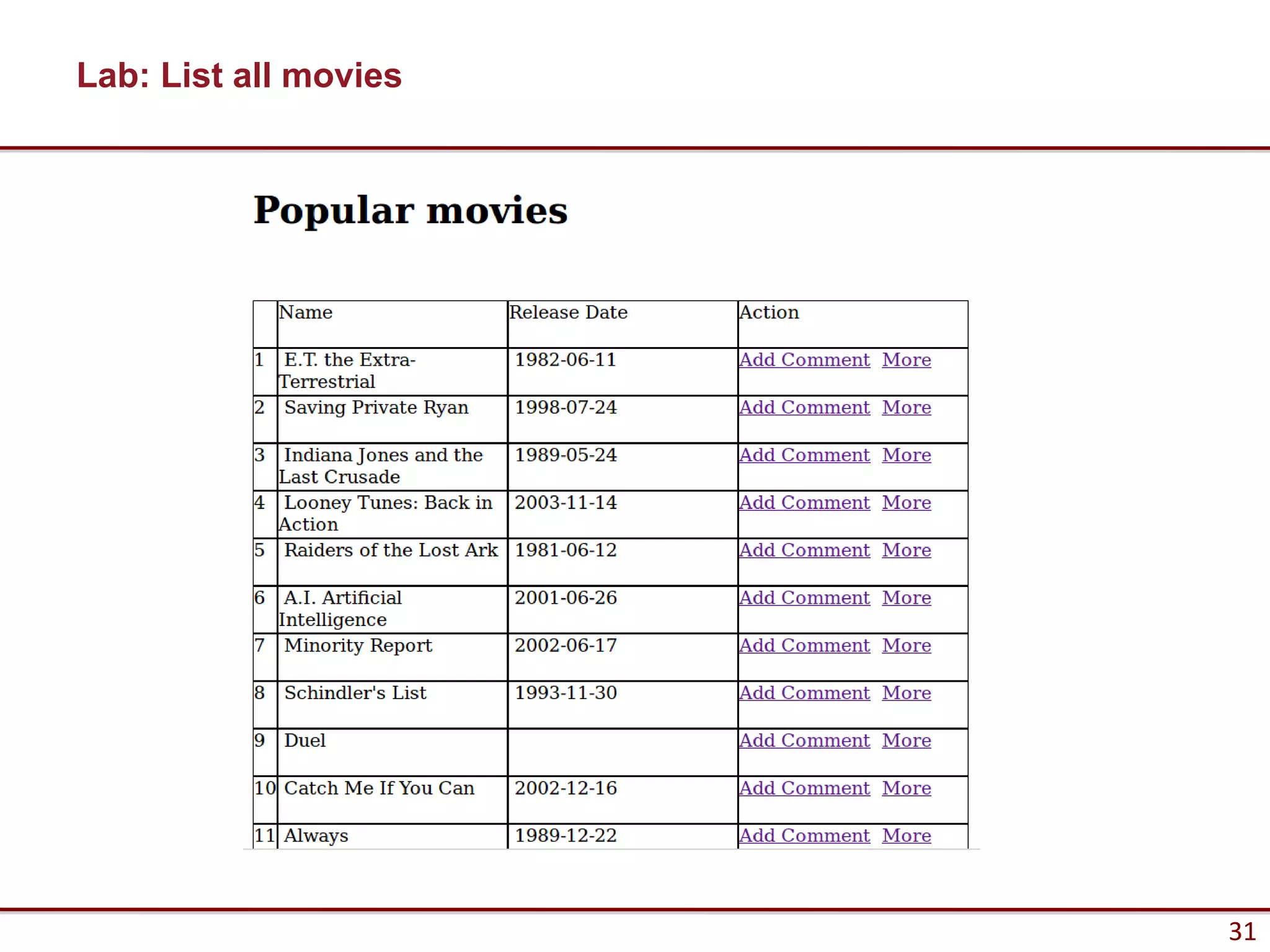1270x952 pixels.
Task: Open More for Looney Tunes row
Action: 906,503
